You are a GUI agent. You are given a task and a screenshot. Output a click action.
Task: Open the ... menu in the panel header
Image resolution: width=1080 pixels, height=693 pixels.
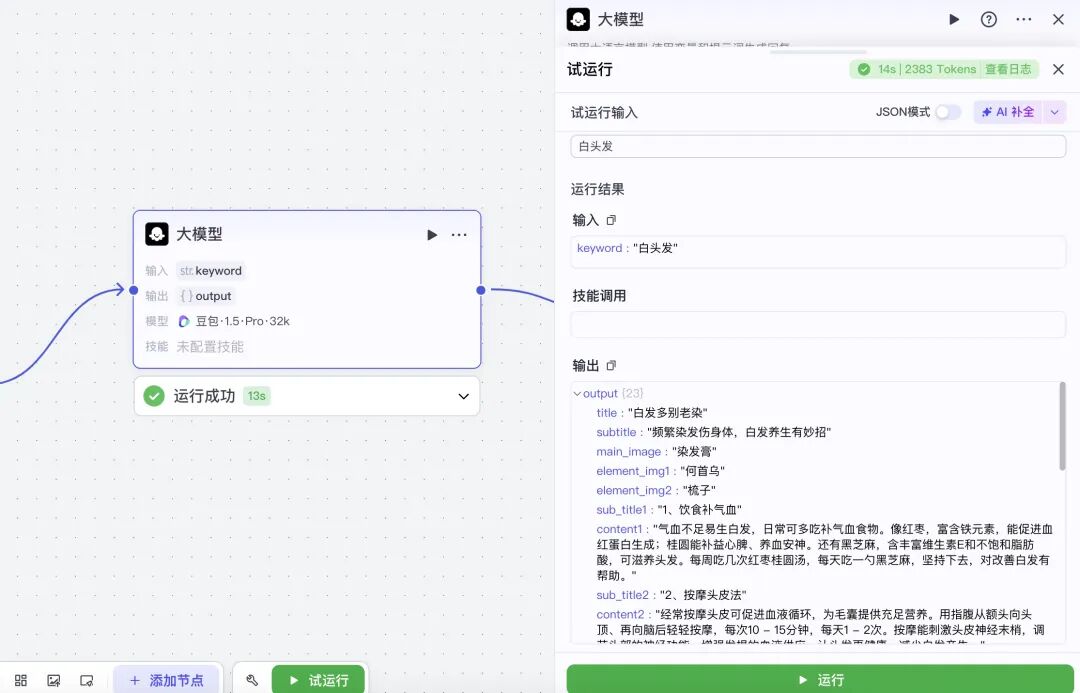coord(1023,19)
